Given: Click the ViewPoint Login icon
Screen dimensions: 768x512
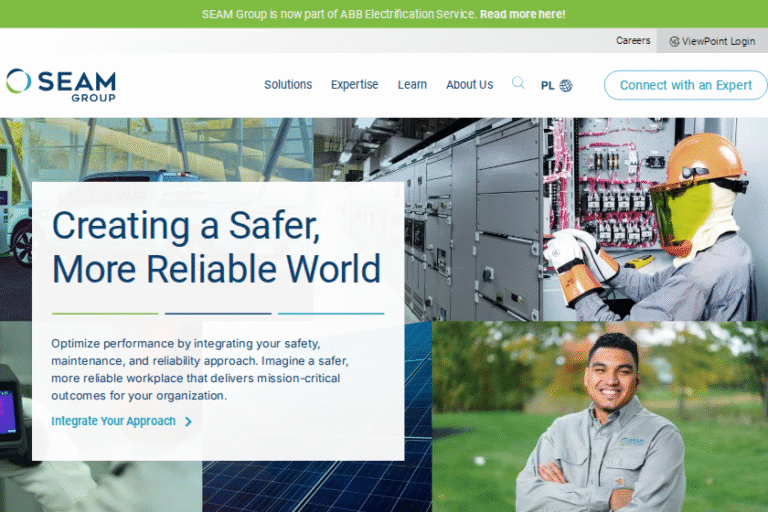Looking at the screenshot, I should point(674,42).
